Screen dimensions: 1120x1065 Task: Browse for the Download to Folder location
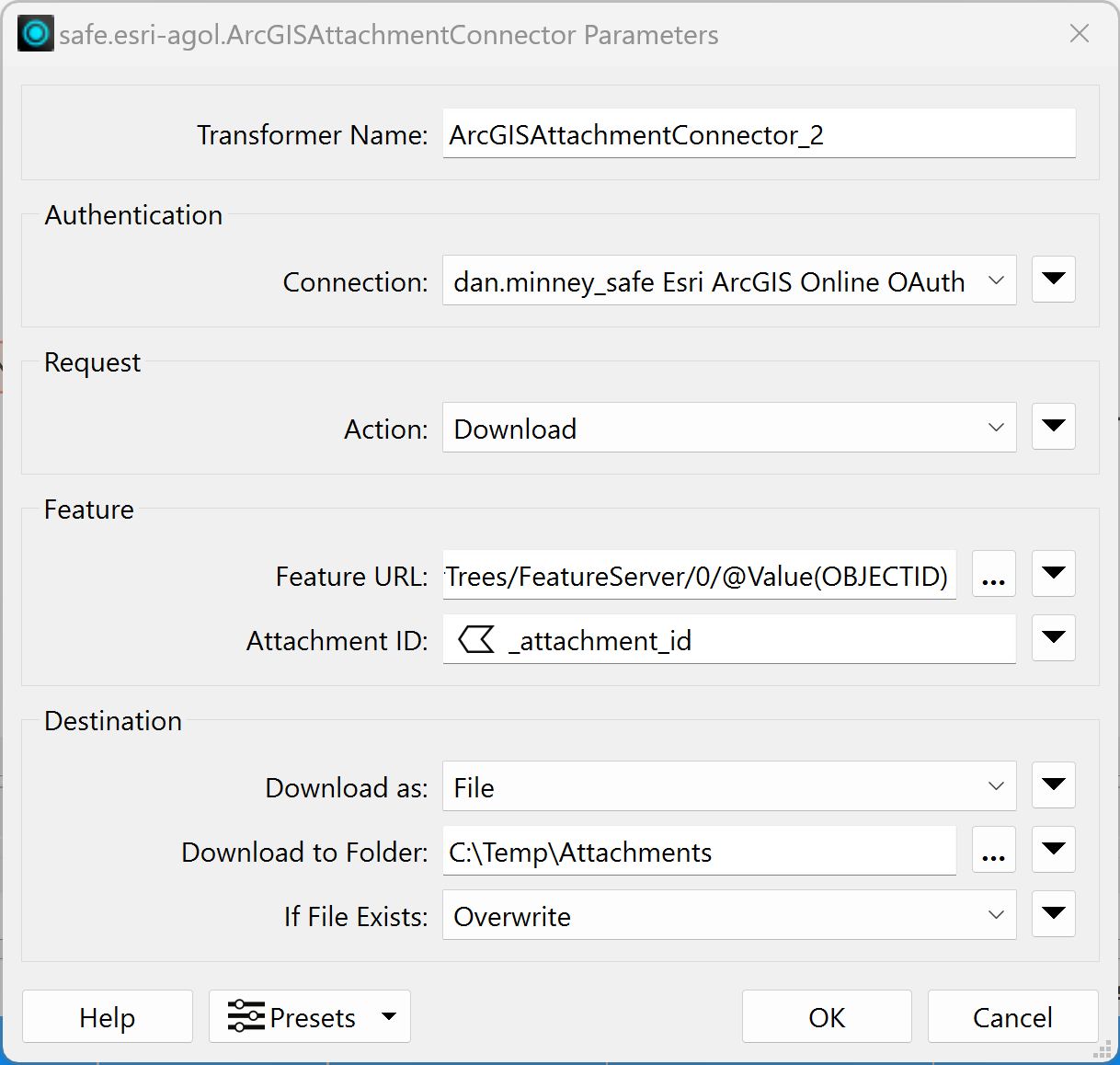coord(994,851)
